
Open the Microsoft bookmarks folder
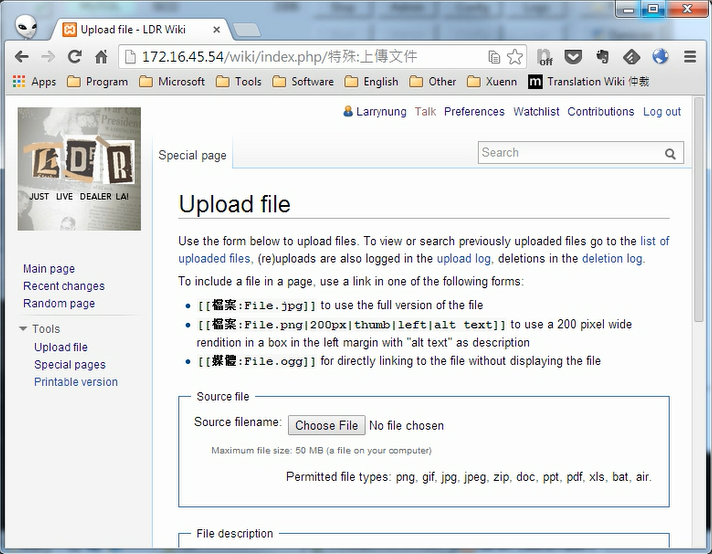pyautogui.click(x=172, y=82)
